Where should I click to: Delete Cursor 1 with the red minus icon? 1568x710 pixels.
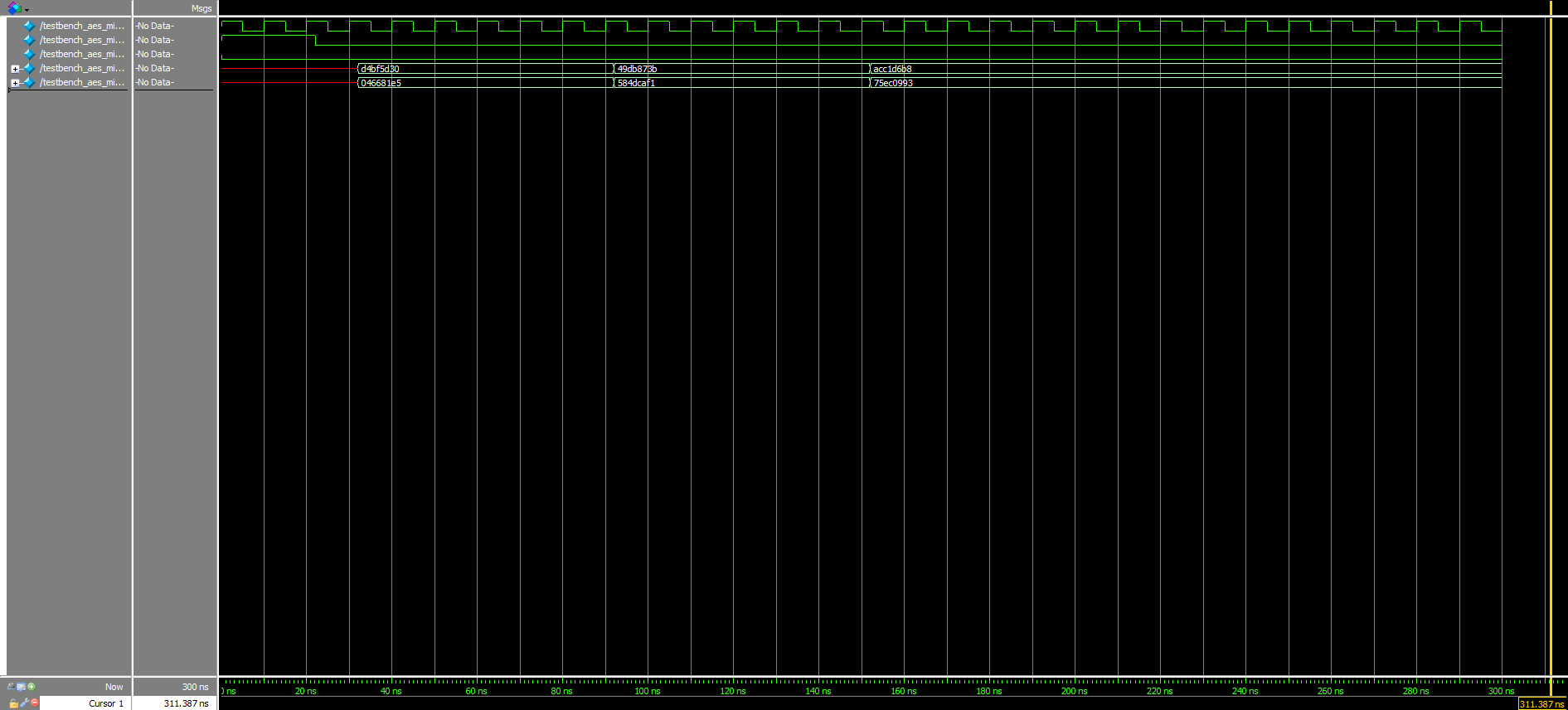[x=35, y=703]
